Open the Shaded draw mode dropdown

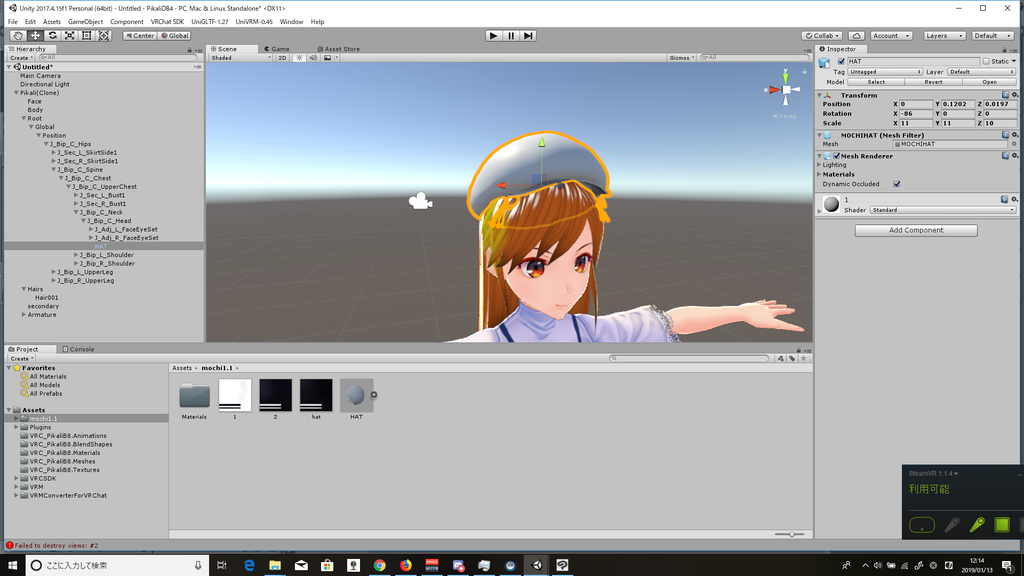(x=241, y=57)
